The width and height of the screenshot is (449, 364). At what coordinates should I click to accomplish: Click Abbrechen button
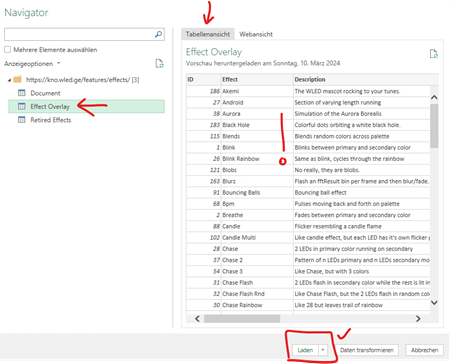tap(424, 350)
